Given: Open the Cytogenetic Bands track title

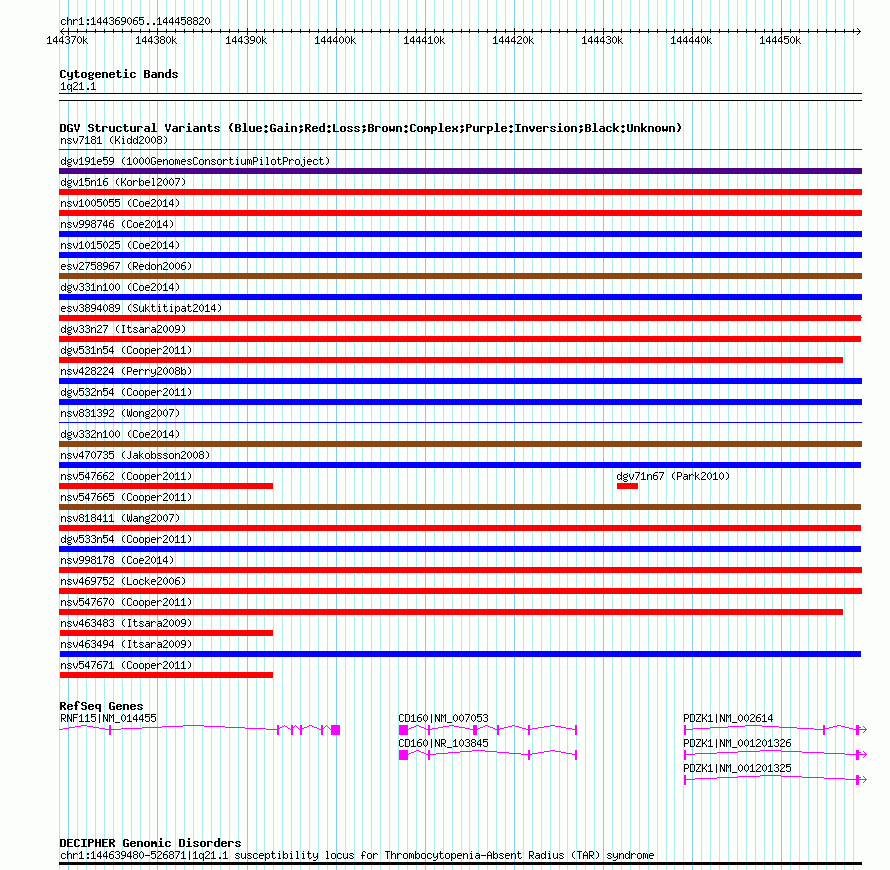Looking at the screenshot, I should coord(119,74).
